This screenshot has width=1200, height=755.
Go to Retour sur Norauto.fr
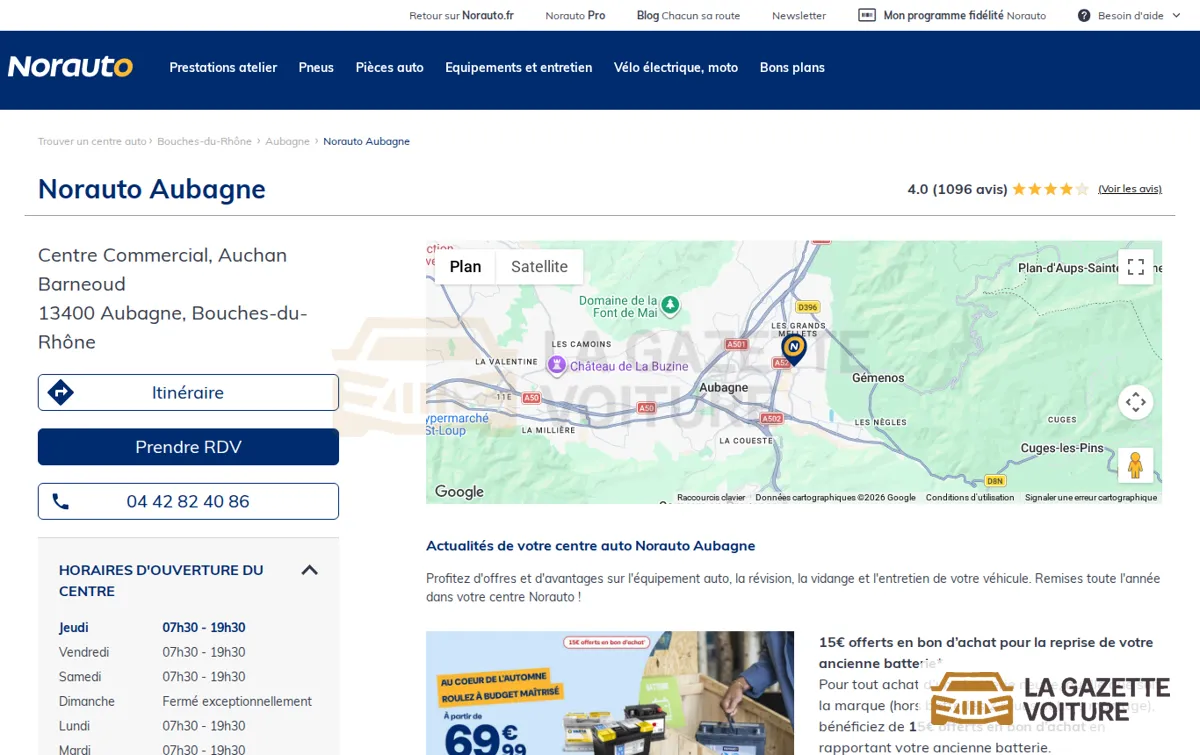(x=461, y=15)
